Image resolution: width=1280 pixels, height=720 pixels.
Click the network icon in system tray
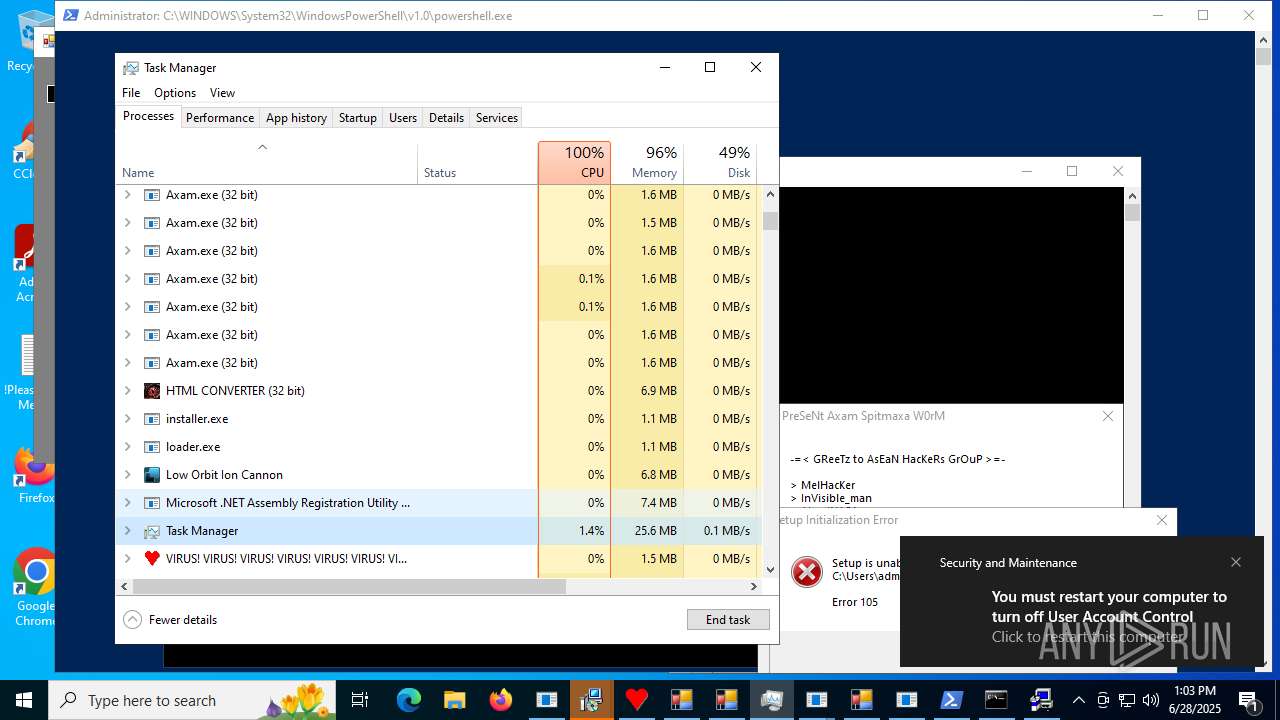(1127, 700)
